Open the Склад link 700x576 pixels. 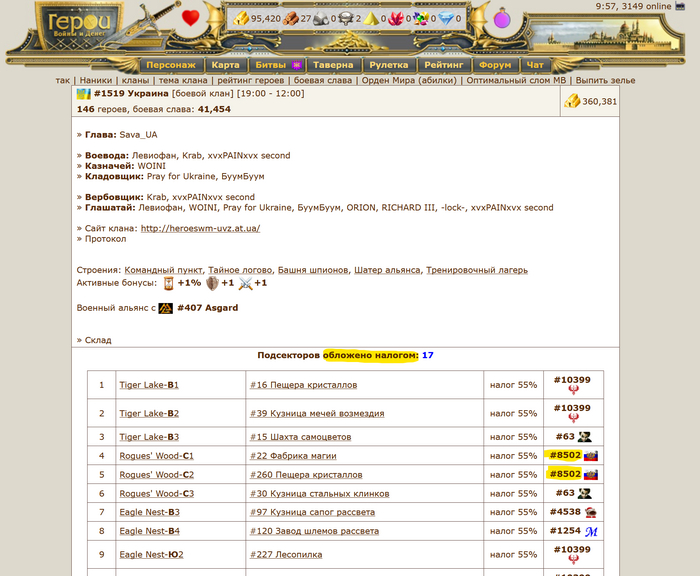(98, 340)
